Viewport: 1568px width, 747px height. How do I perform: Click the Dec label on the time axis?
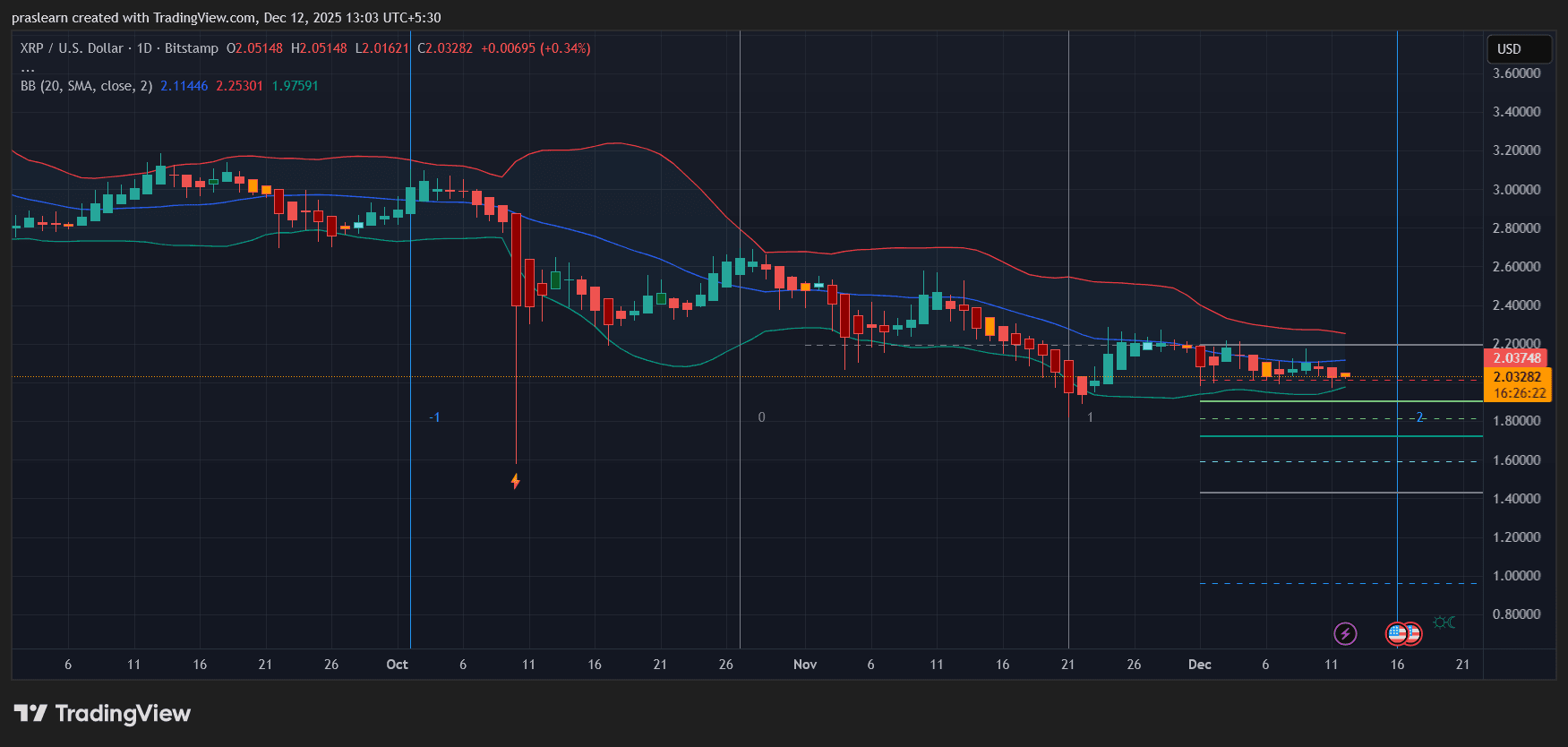click(x=1199, y=665)
